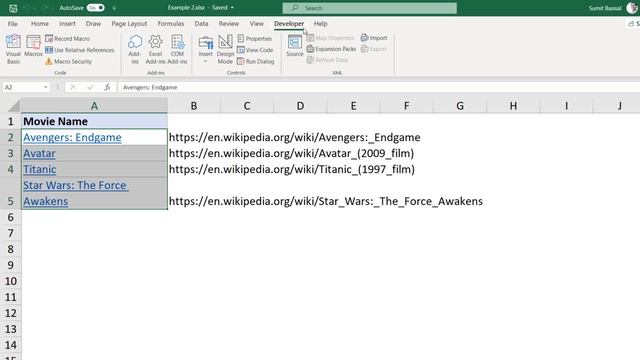
Task: Open Star Wars: The Force Awakens link
Action: [x=76, y=193]
